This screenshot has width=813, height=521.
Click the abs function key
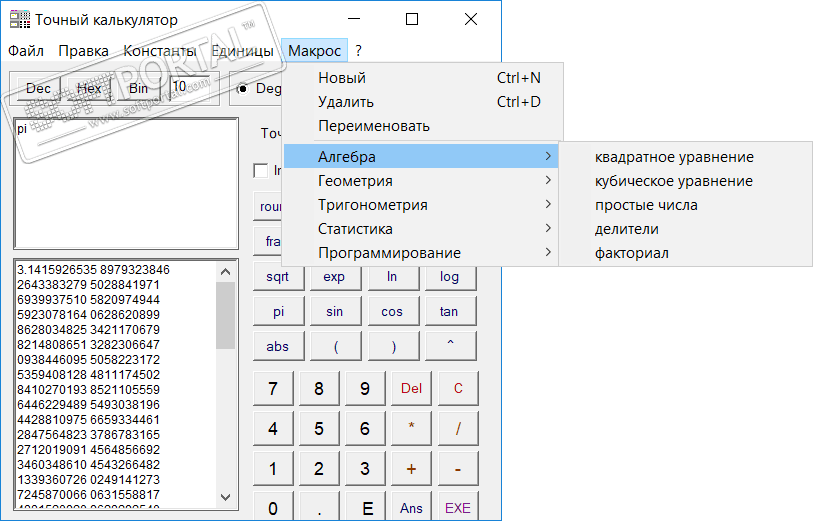pos(278,346)
